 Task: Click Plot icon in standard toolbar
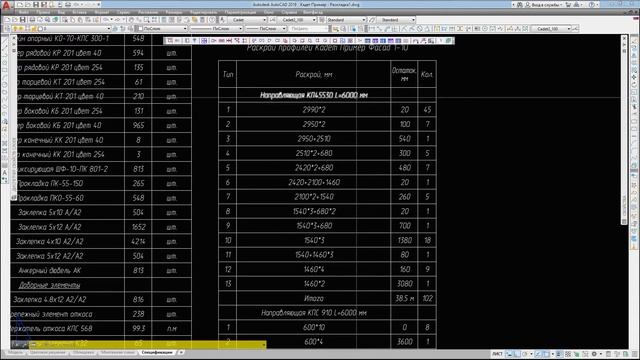32,20
